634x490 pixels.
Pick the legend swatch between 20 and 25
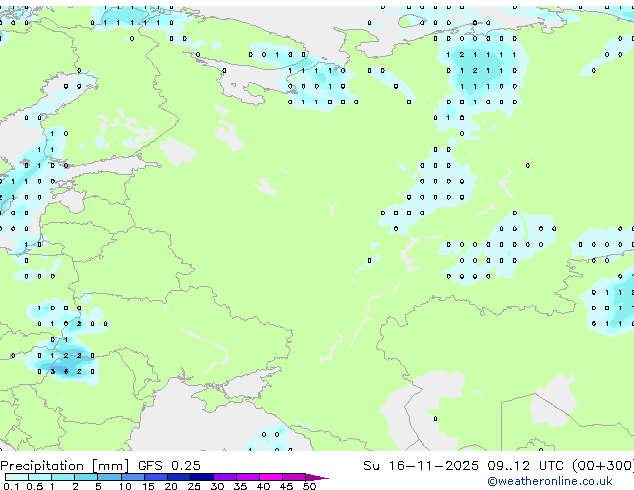pyautogui.click(x=179, y=477)
